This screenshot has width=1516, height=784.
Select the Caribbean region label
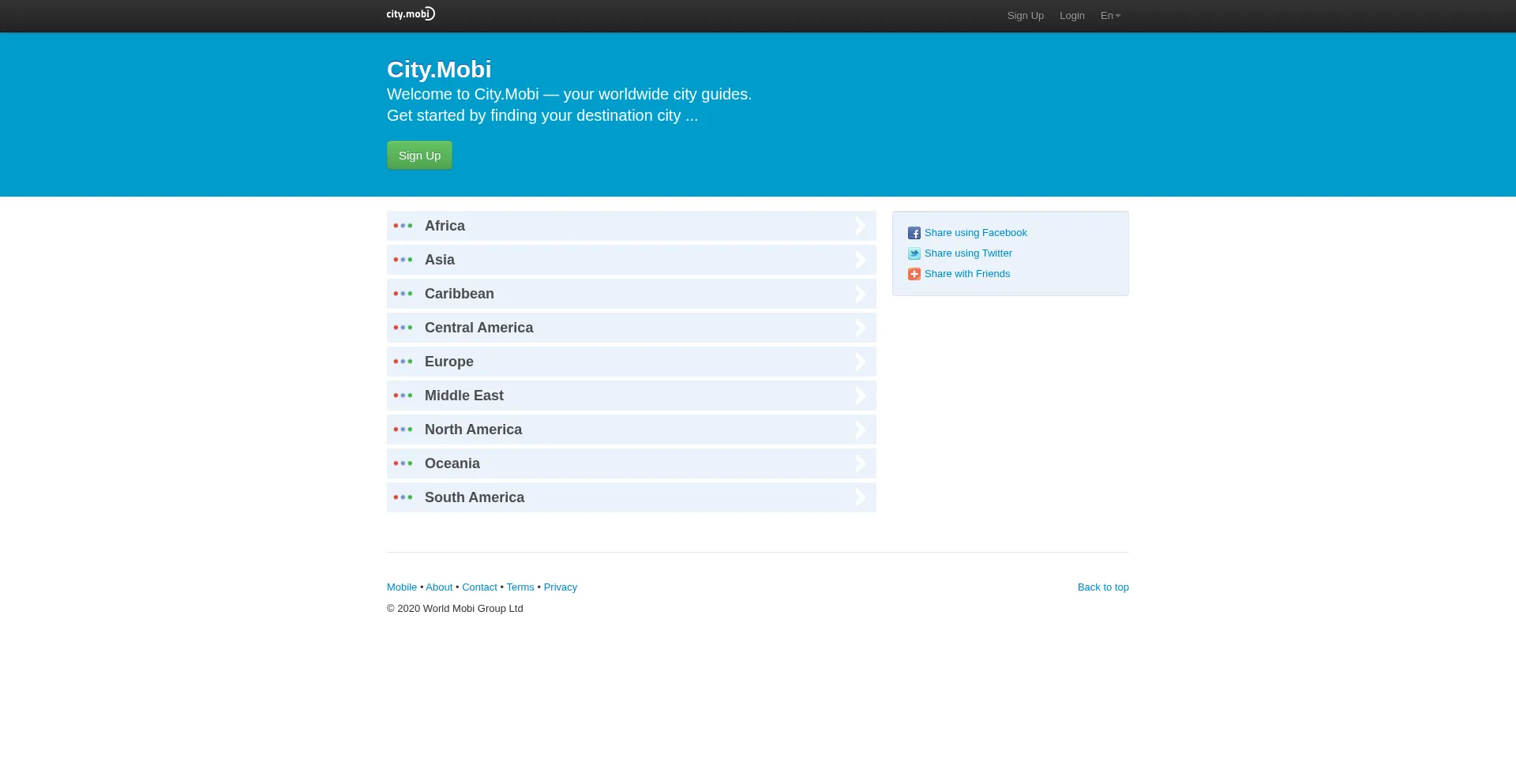click(x=460, y=294)
